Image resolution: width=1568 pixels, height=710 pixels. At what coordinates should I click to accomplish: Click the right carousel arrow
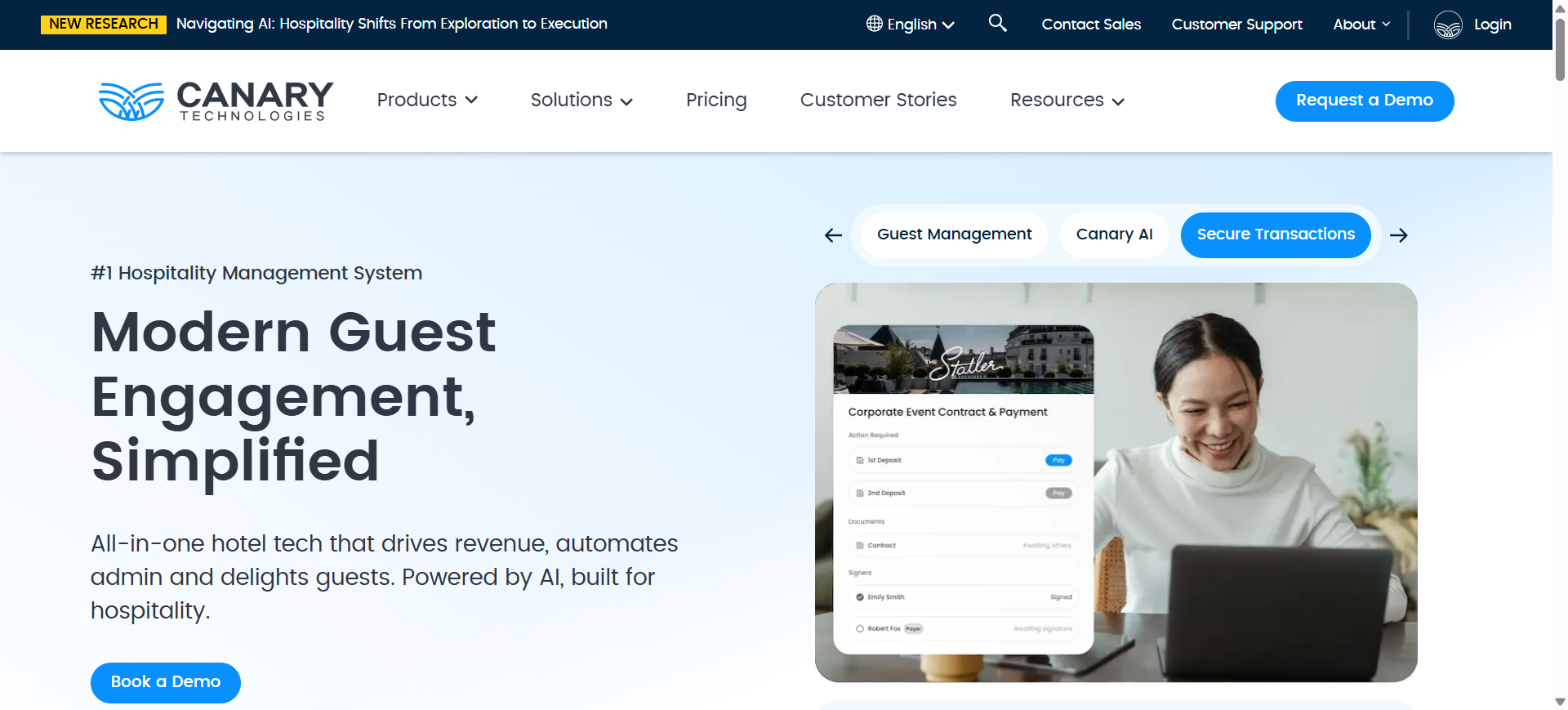click(x=1398, y=235)
